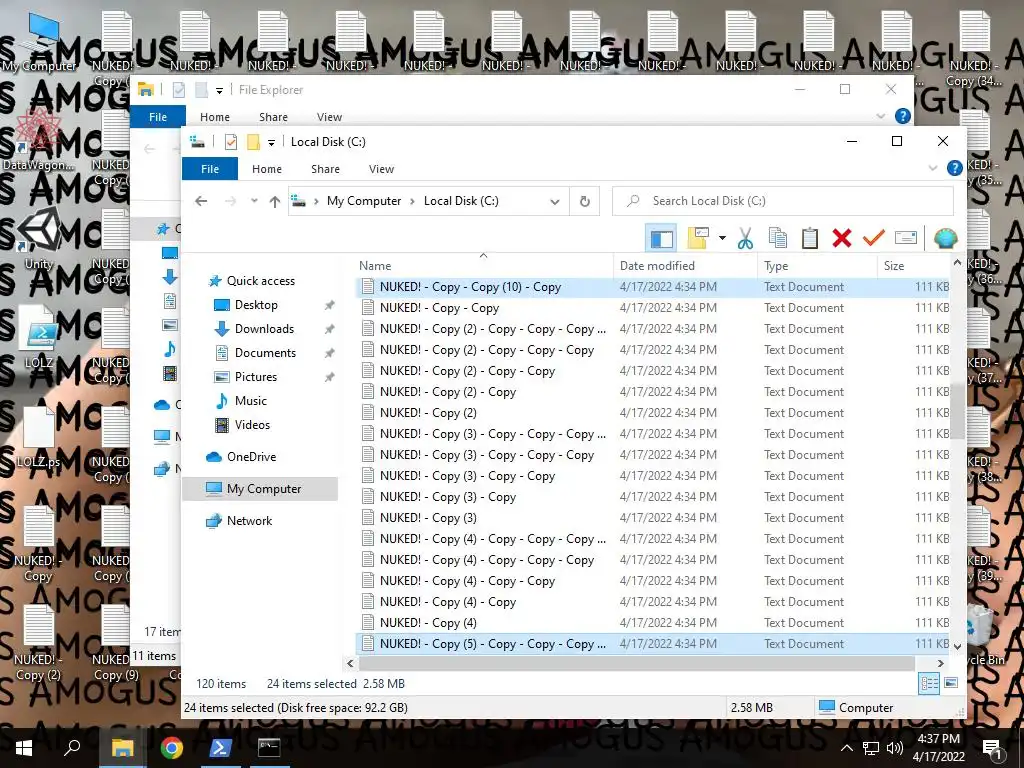1024x768 pixels.
Task: Click help icon in Local Disk window
Action: point(954,168)
